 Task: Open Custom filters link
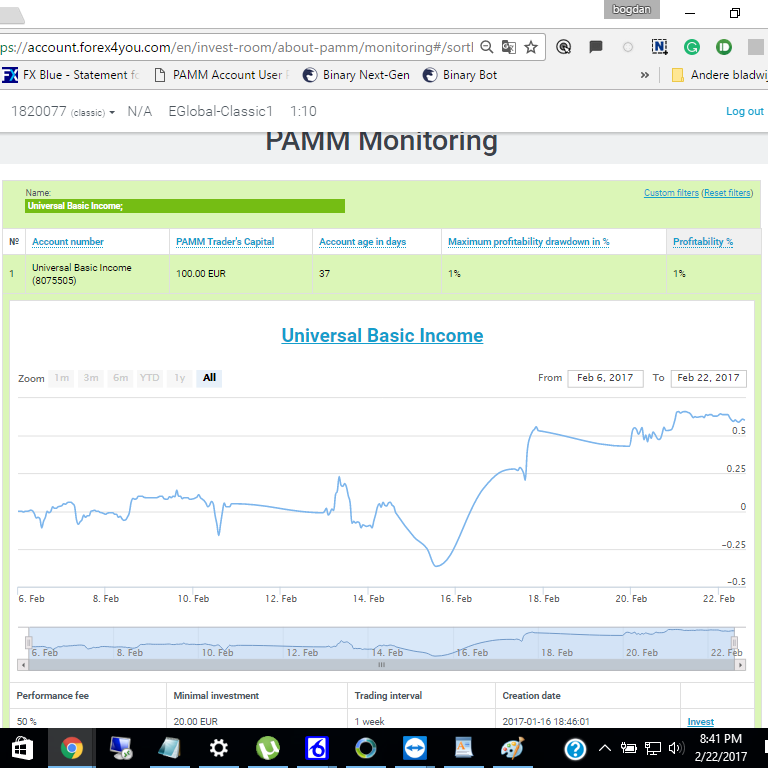[x=671, y=192]
